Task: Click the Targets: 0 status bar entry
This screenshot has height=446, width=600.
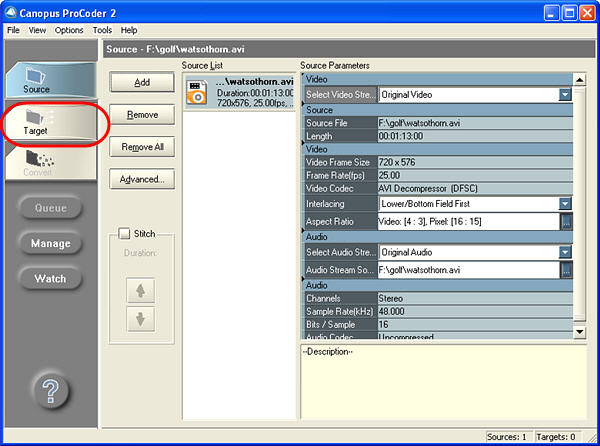Action: (556, 437)
